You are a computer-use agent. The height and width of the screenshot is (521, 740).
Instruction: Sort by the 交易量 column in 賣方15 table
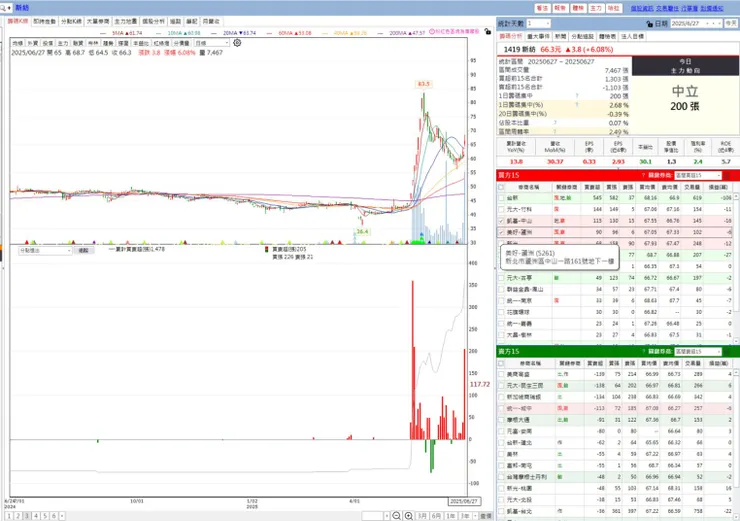(x=692, y=363)
